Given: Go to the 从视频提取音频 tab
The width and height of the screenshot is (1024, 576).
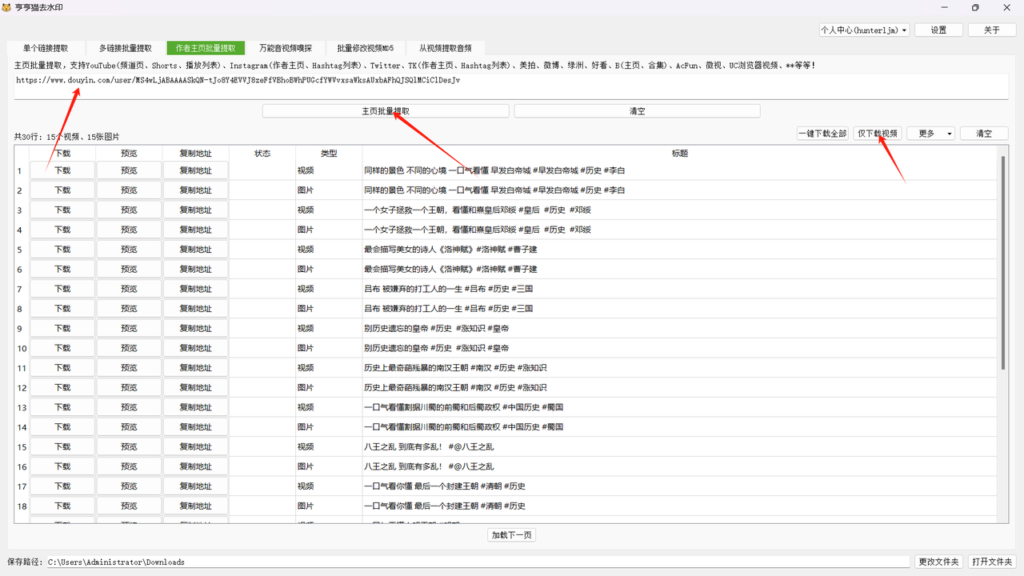Looking at the screenshot, I should (452, 48).
